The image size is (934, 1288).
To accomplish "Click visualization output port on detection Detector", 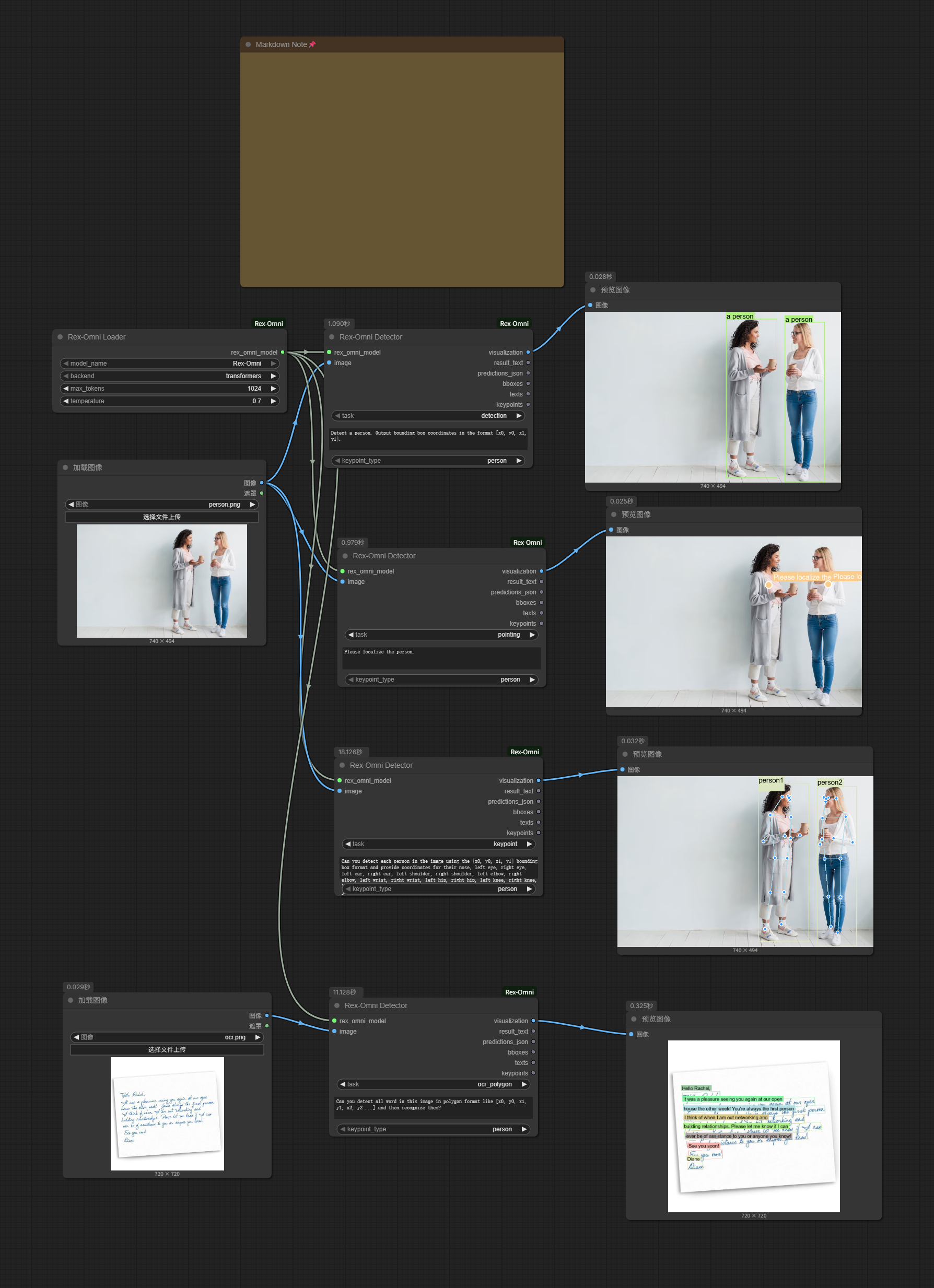I will coord(528,352).
